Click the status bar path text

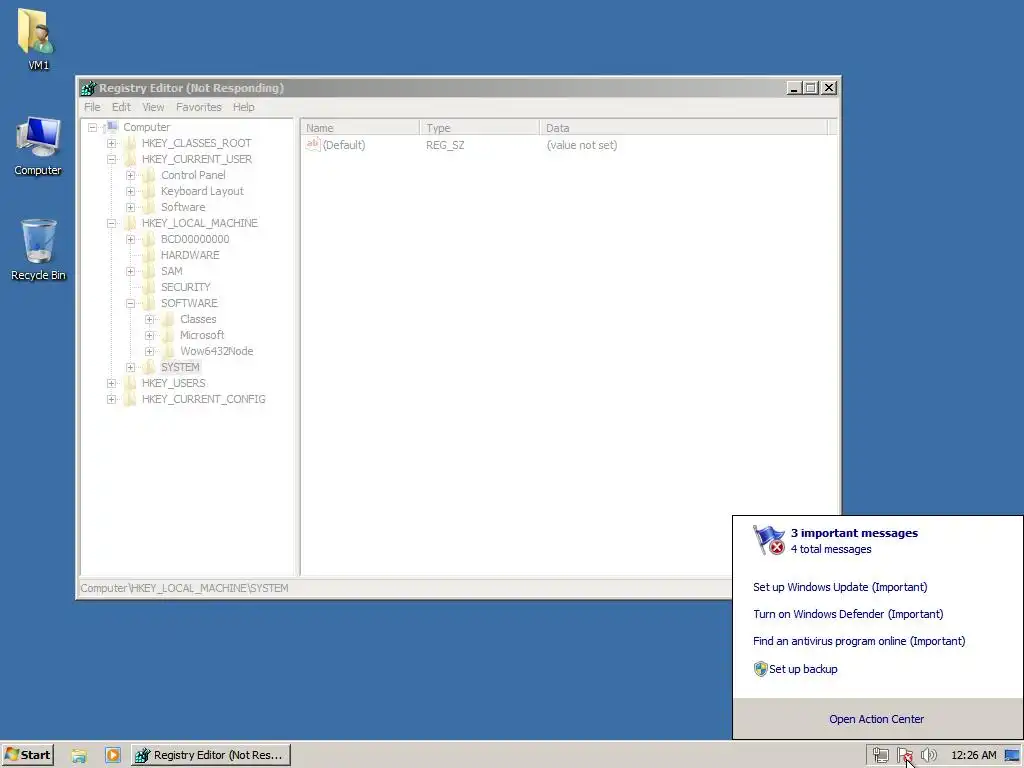184,588
